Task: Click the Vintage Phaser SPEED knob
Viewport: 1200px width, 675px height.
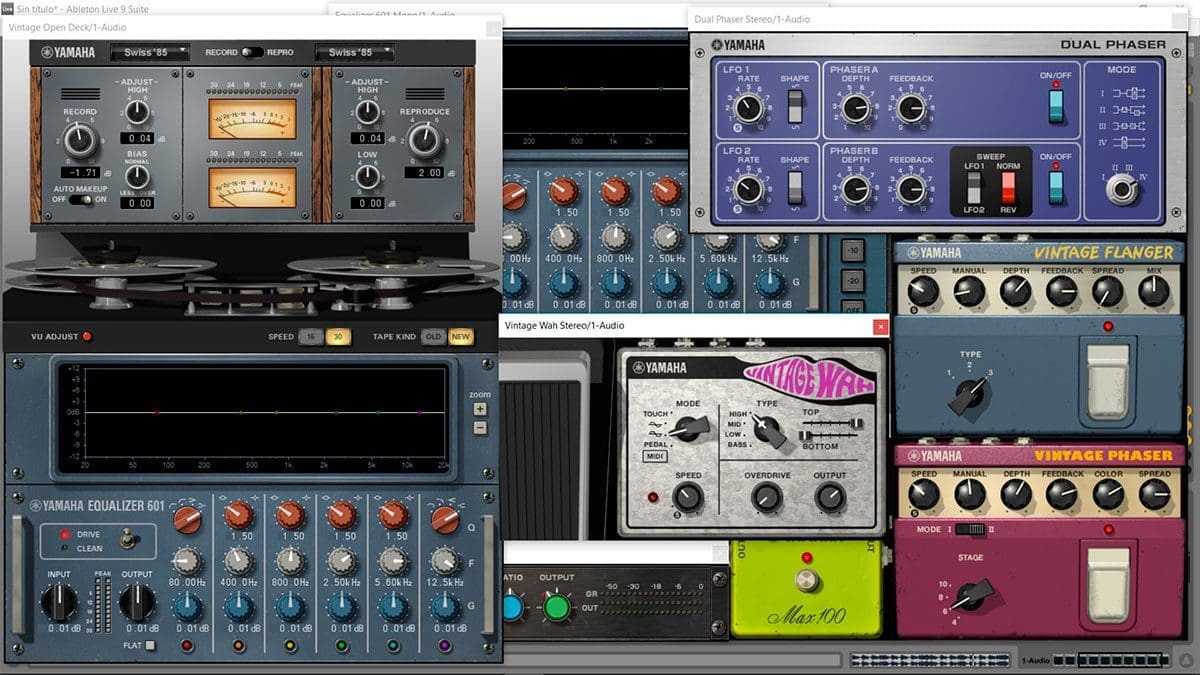Action: point(922,494)
